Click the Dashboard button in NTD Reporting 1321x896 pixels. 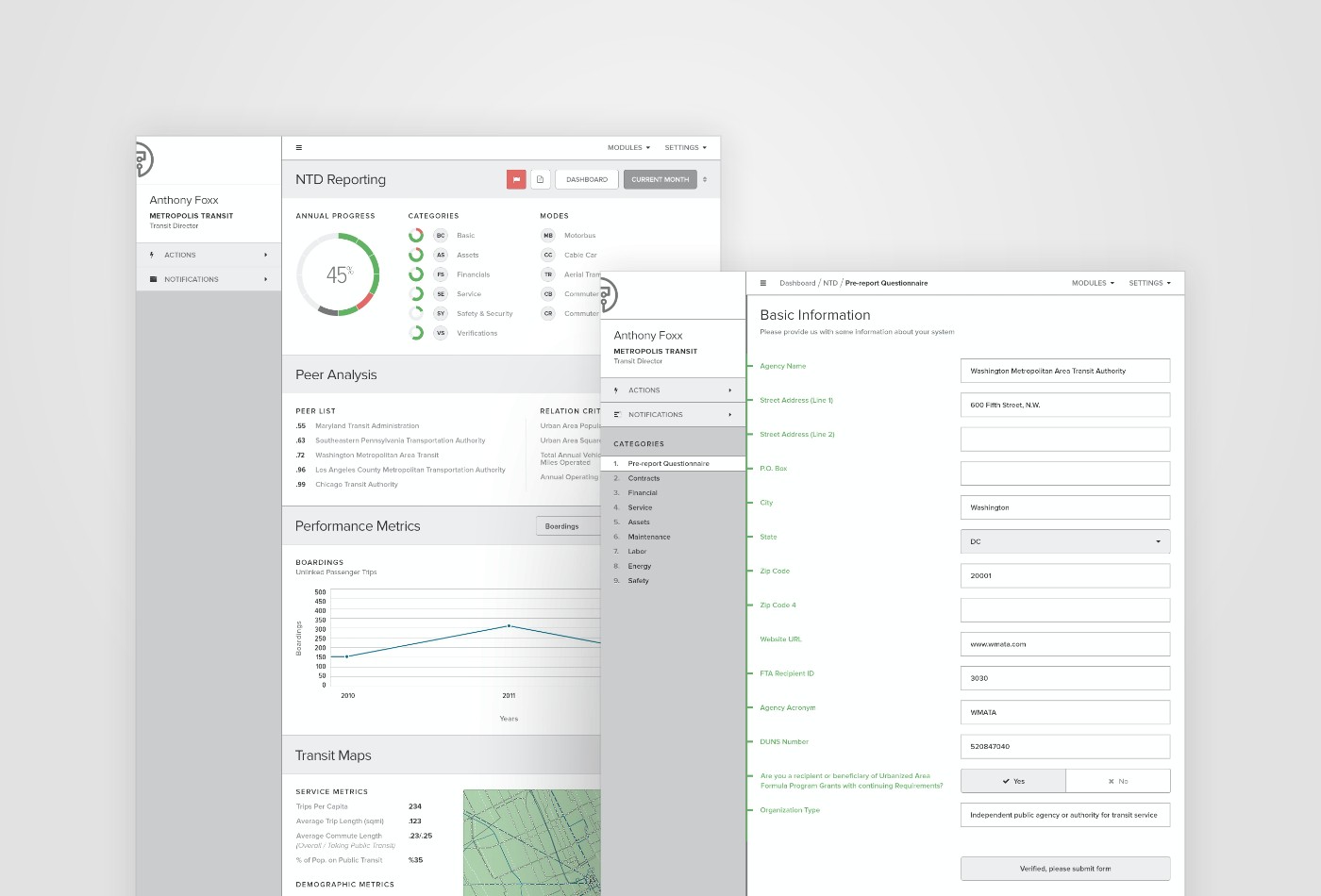coord(587,179)
